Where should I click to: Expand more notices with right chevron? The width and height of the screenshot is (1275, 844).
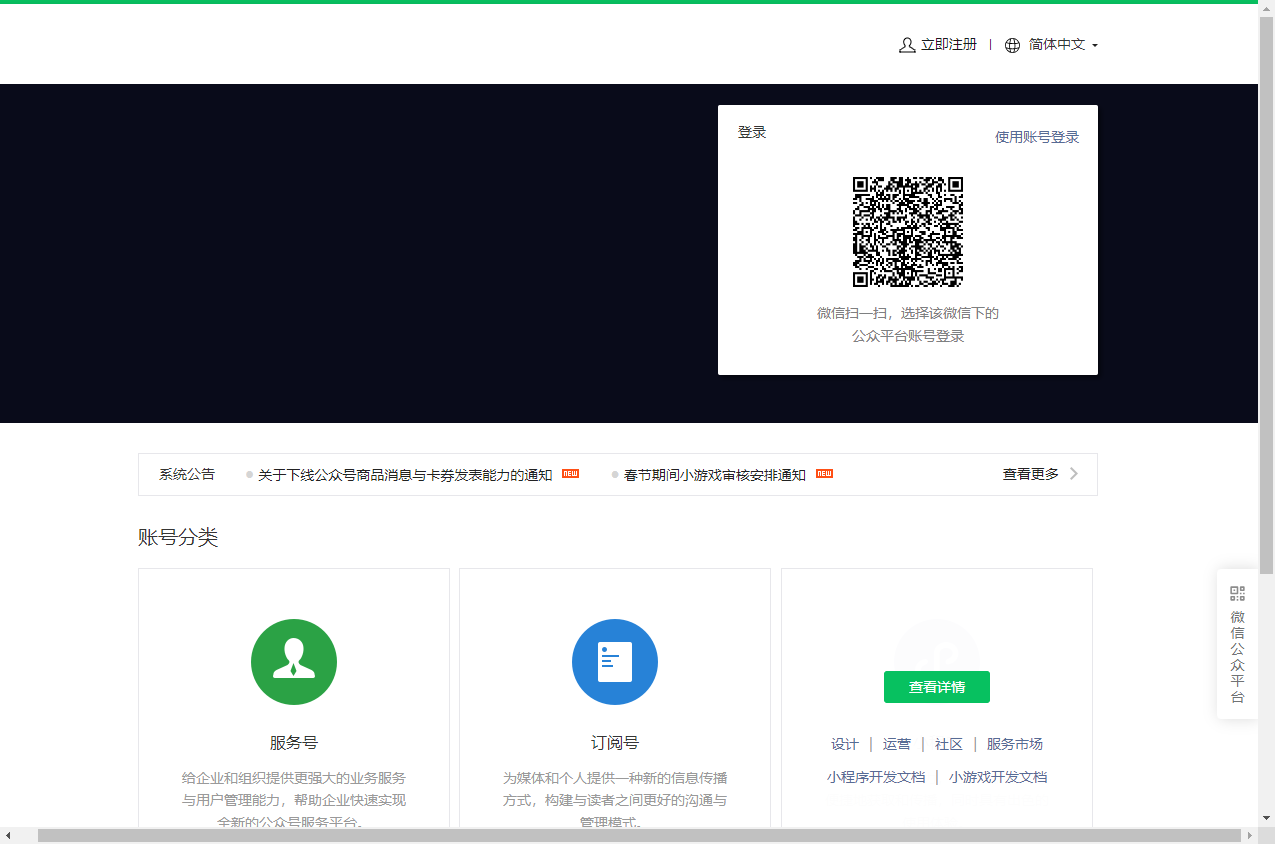(x=1074, y=474)
